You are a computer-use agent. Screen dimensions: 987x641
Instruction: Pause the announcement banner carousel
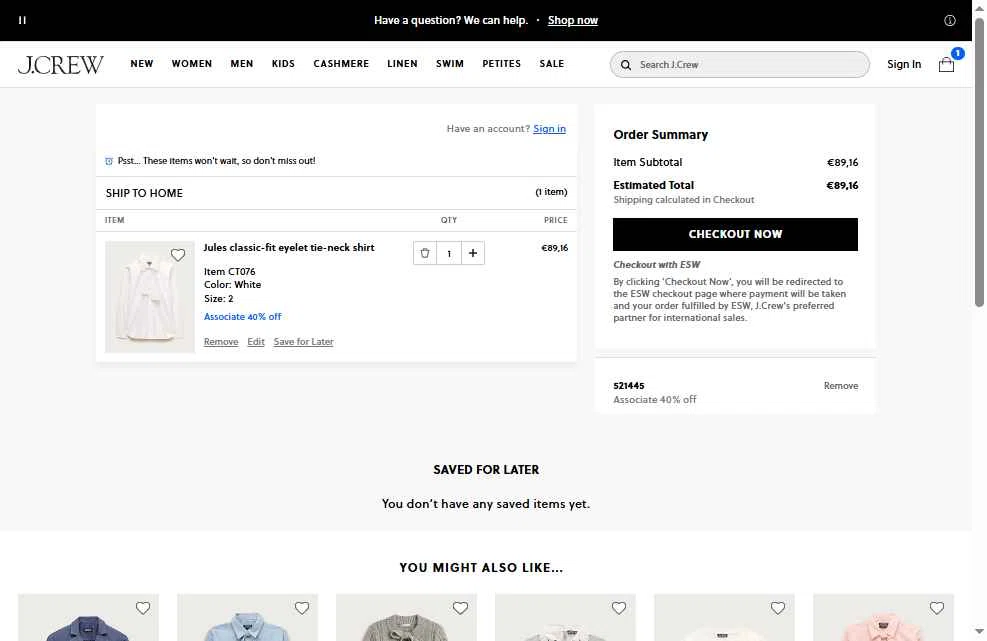point(22,20)
